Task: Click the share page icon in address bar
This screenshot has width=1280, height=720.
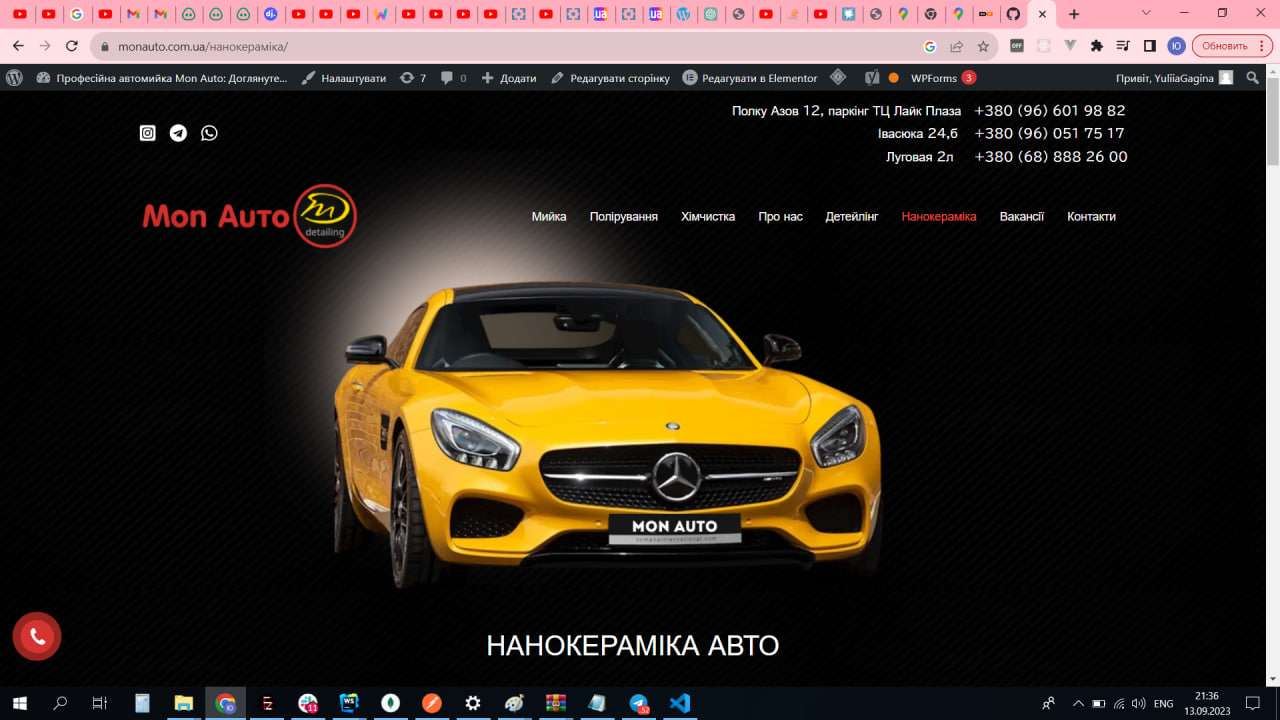Action: (957, 46)
